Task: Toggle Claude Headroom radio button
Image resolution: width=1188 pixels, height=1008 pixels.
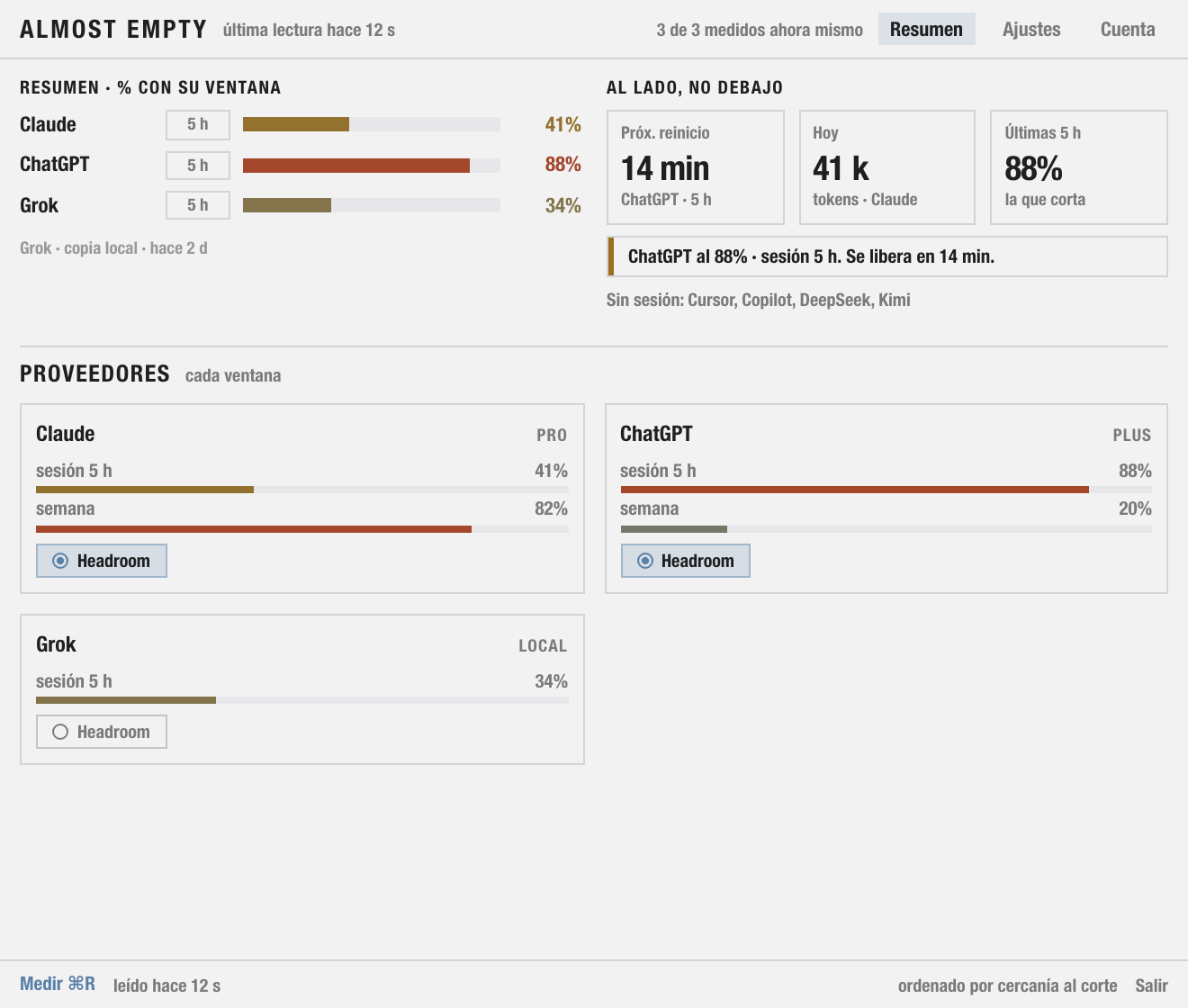Action: click(x=102, y=561)
